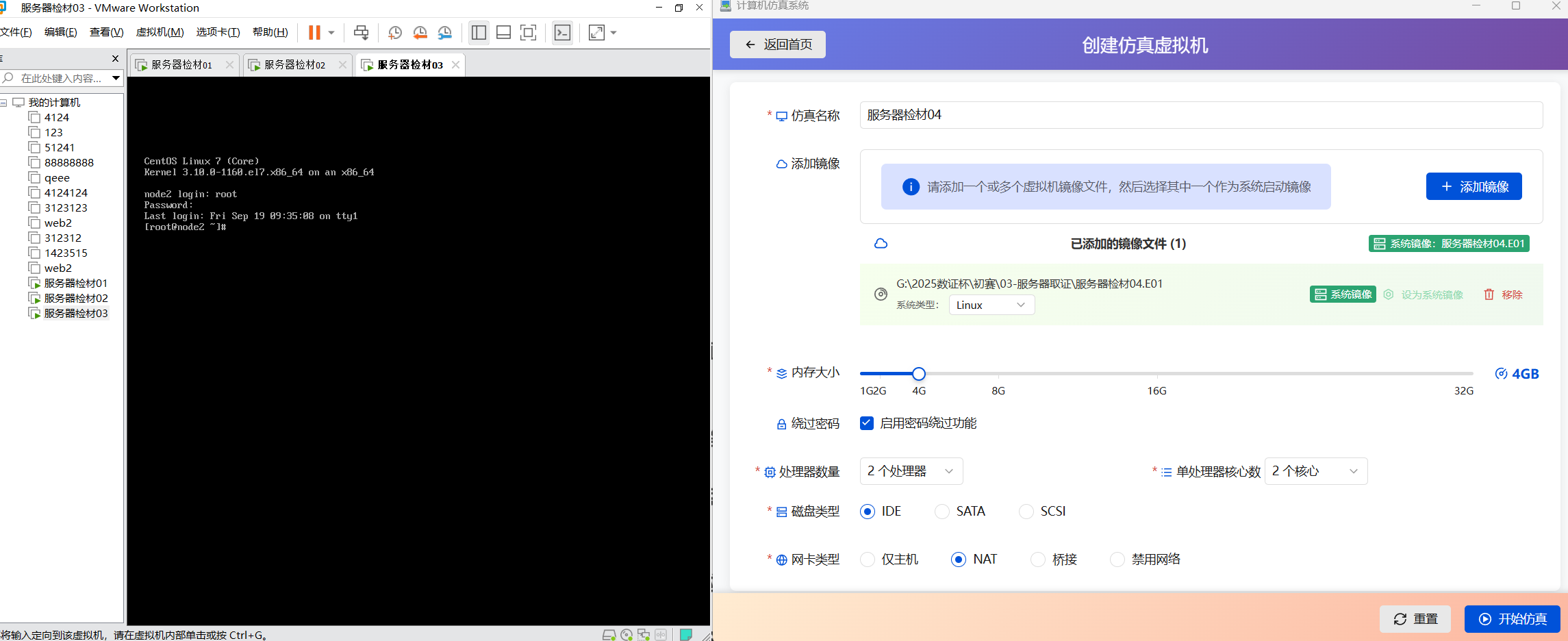Open the power options arrow beside pause
The width and height of the screenshot is (1568, 641).
pos(331,32)
